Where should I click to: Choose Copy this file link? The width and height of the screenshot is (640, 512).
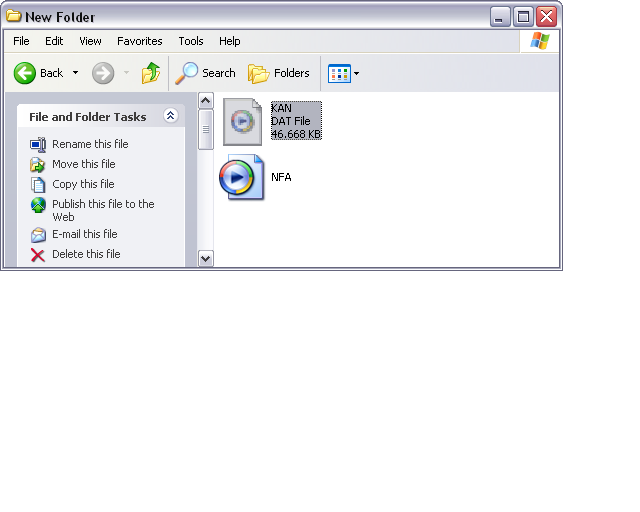click(x=83, y=184)
